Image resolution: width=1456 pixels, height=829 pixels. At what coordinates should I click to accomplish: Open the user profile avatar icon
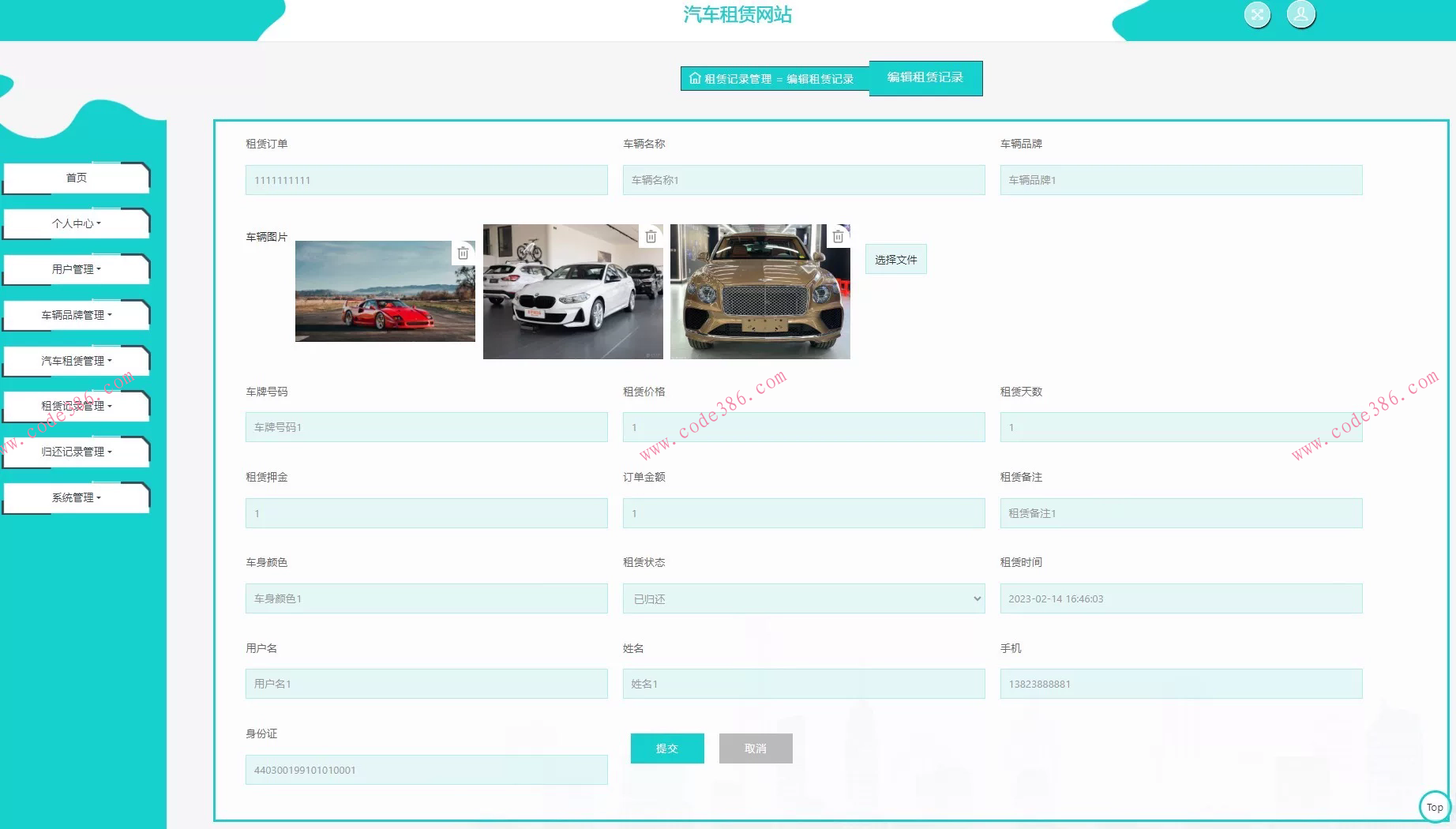pos(1300,14)
